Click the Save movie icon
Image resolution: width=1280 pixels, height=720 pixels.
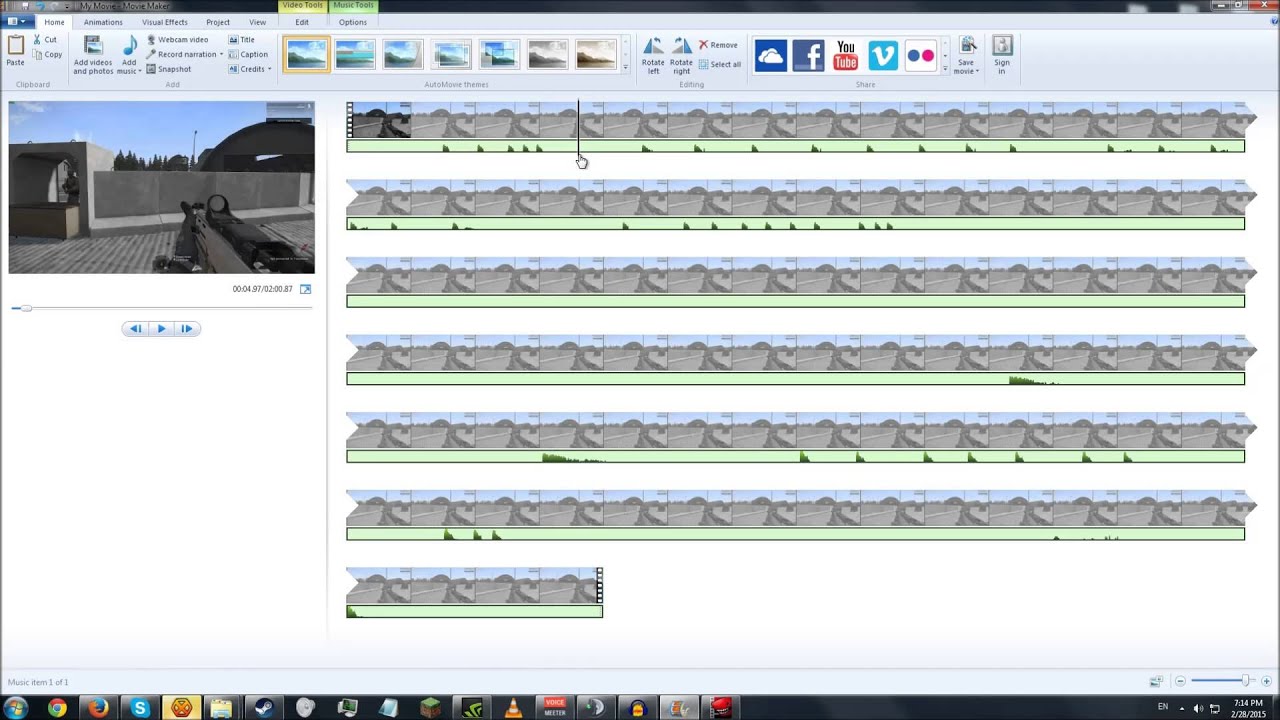(x=967, y=45)
